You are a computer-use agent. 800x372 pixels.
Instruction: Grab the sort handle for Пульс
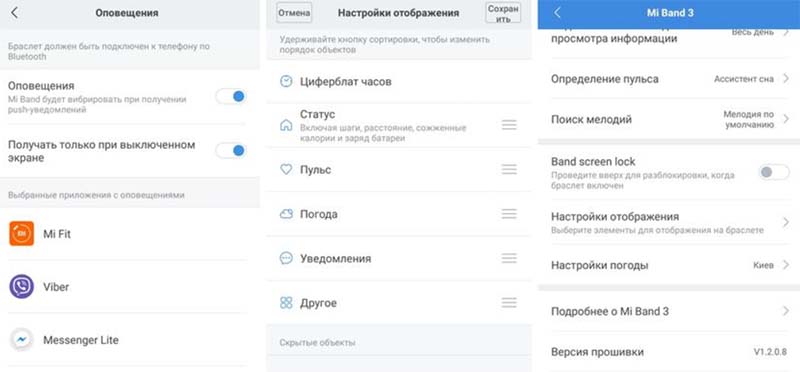pos(509,169)
